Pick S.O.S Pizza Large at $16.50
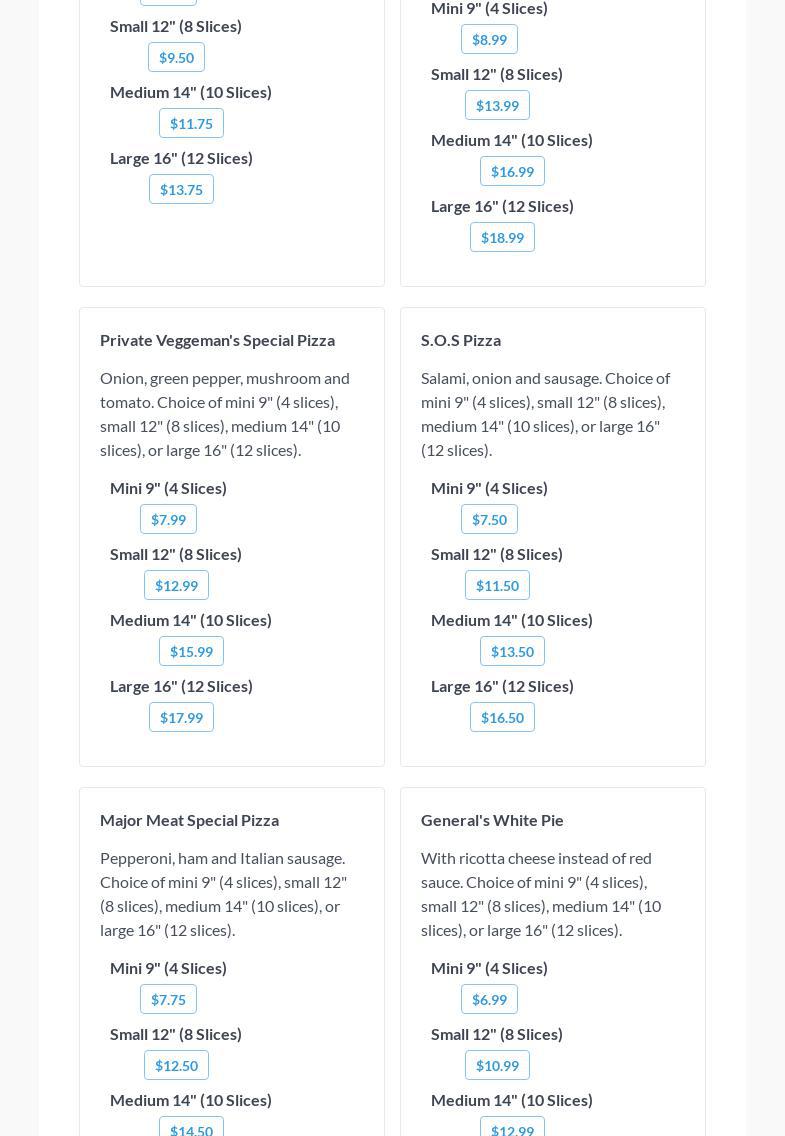The height and width of the screenshot is (1136, 785). (x=502, y=718)
